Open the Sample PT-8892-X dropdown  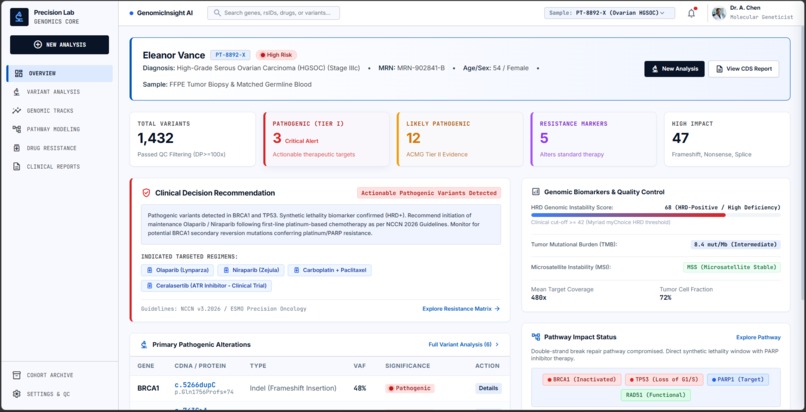point(609,13)
